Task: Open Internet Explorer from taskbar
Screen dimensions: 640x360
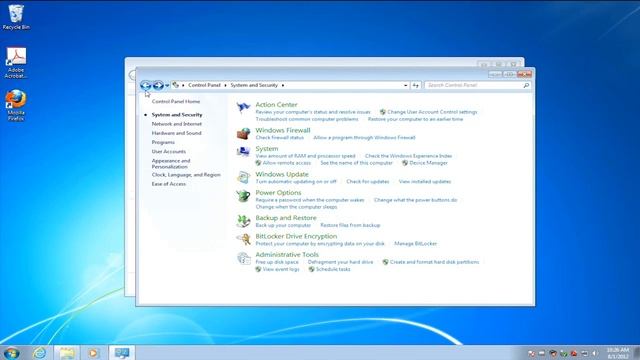Action: click(x=40, y=353)
